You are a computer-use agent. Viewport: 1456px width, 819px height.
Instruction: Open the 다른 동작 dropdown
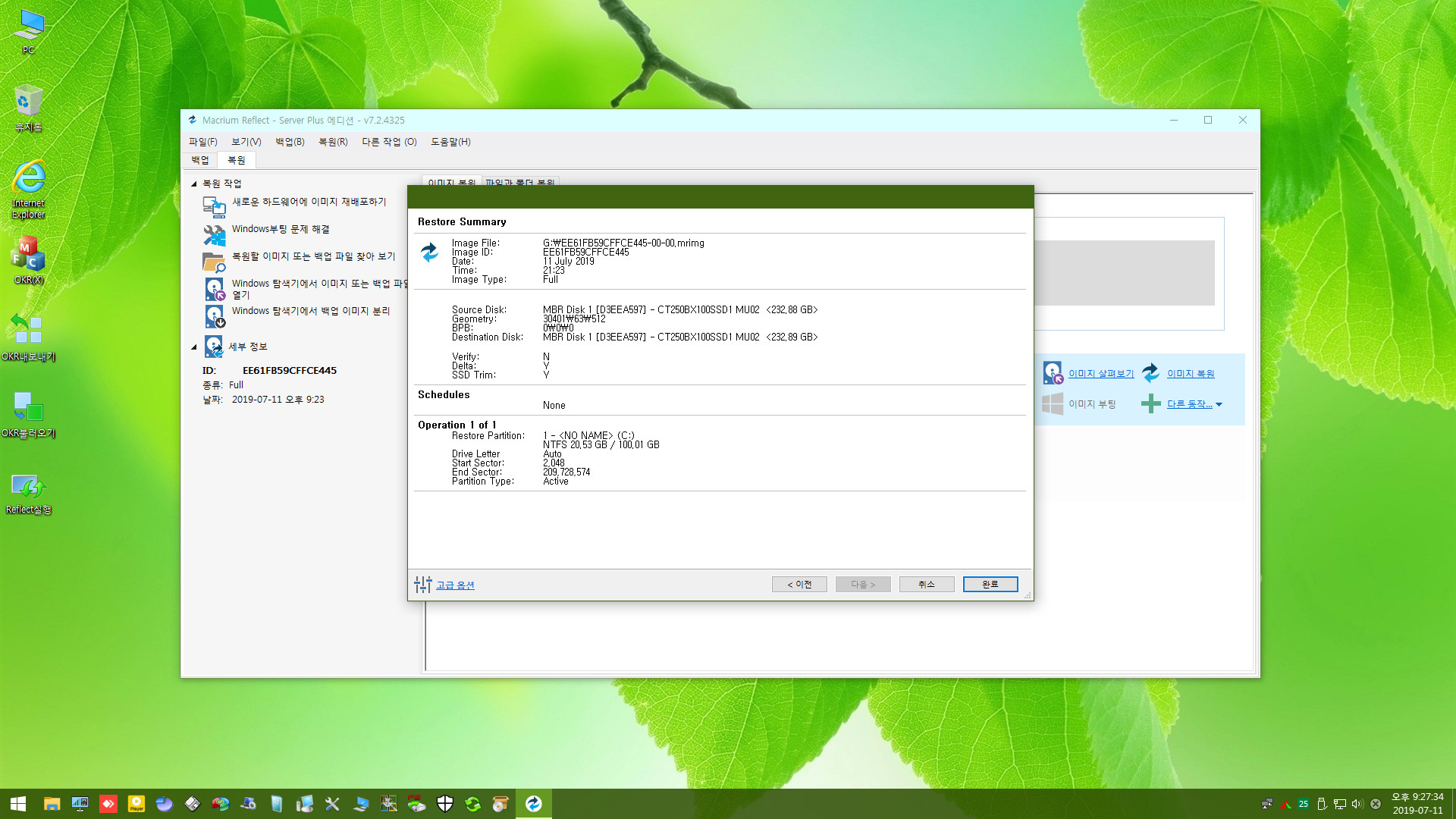pos(1194,404)
